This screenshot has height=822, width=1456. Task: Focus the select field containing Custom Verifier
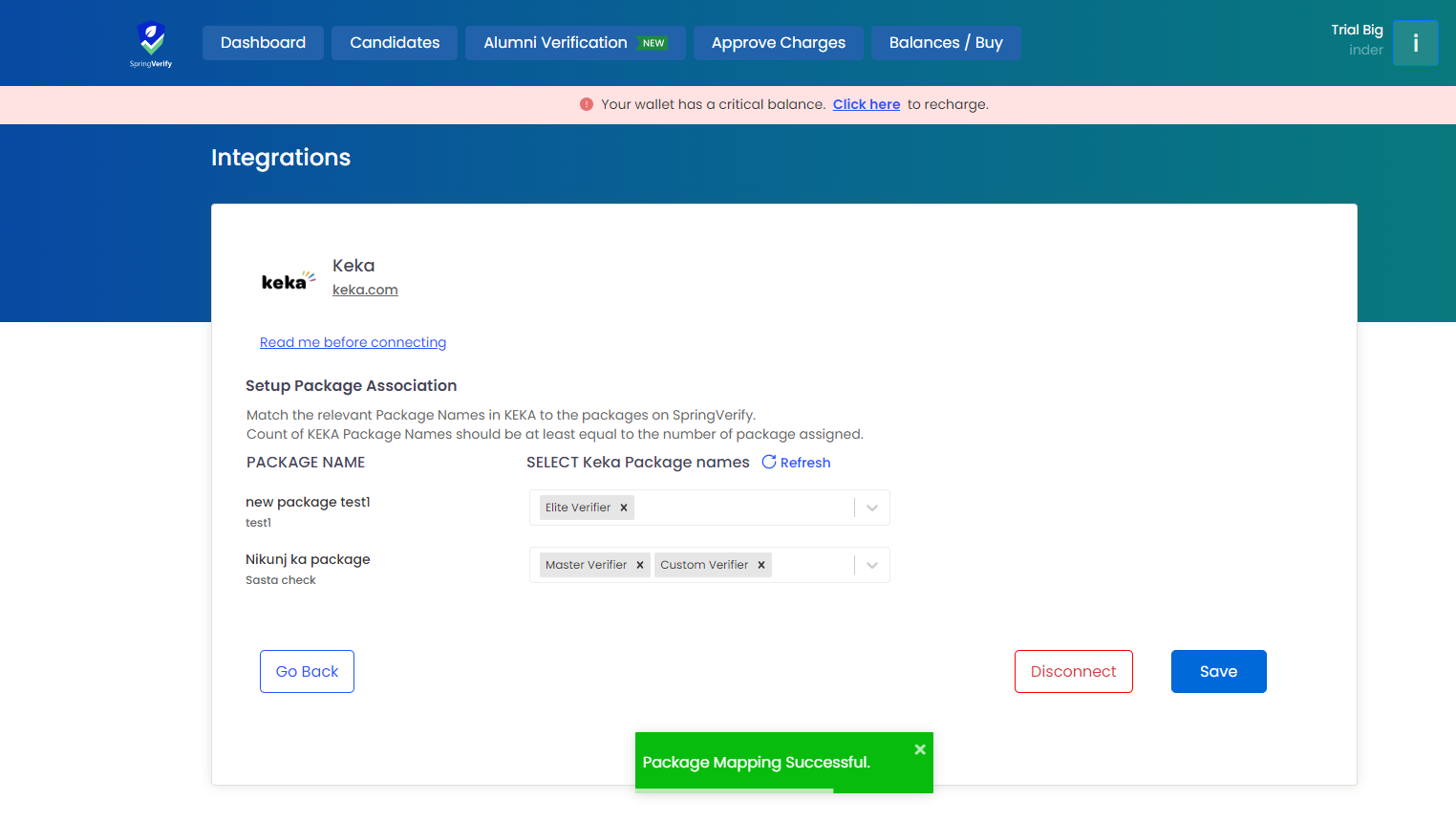[710, 565]
